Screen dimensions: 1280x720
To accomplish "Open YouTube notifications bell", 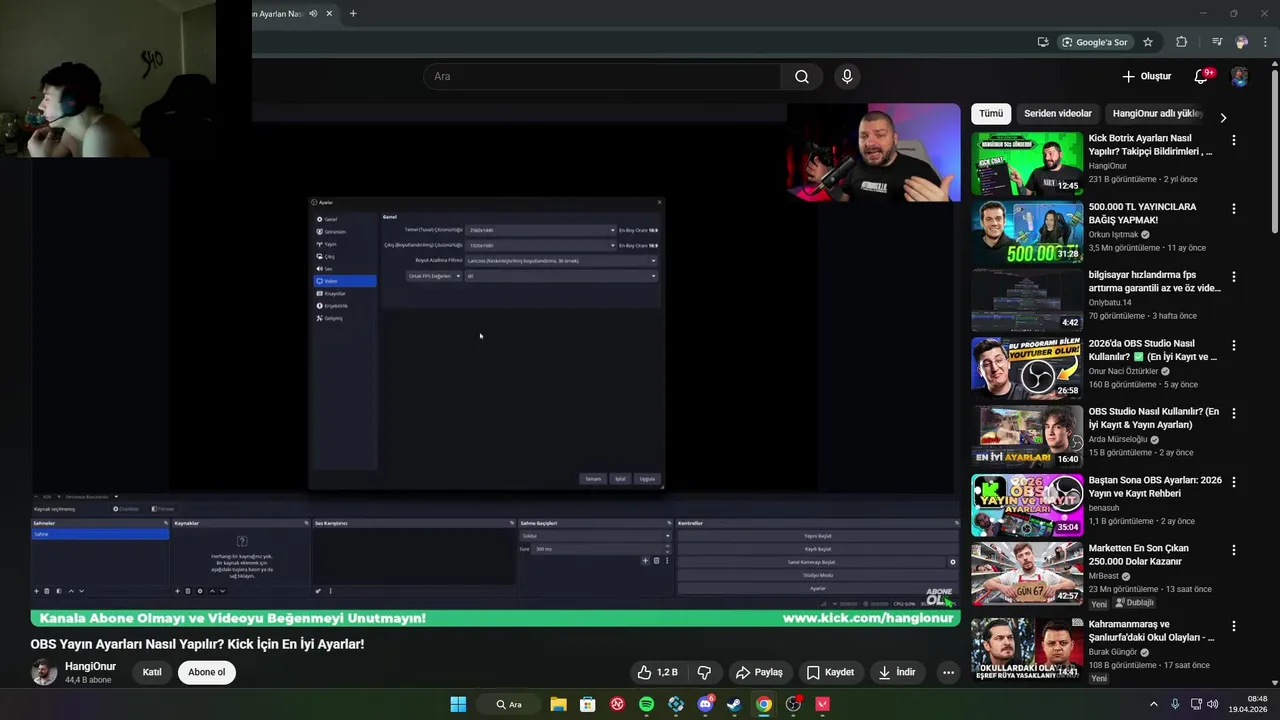I will 1201,76.
